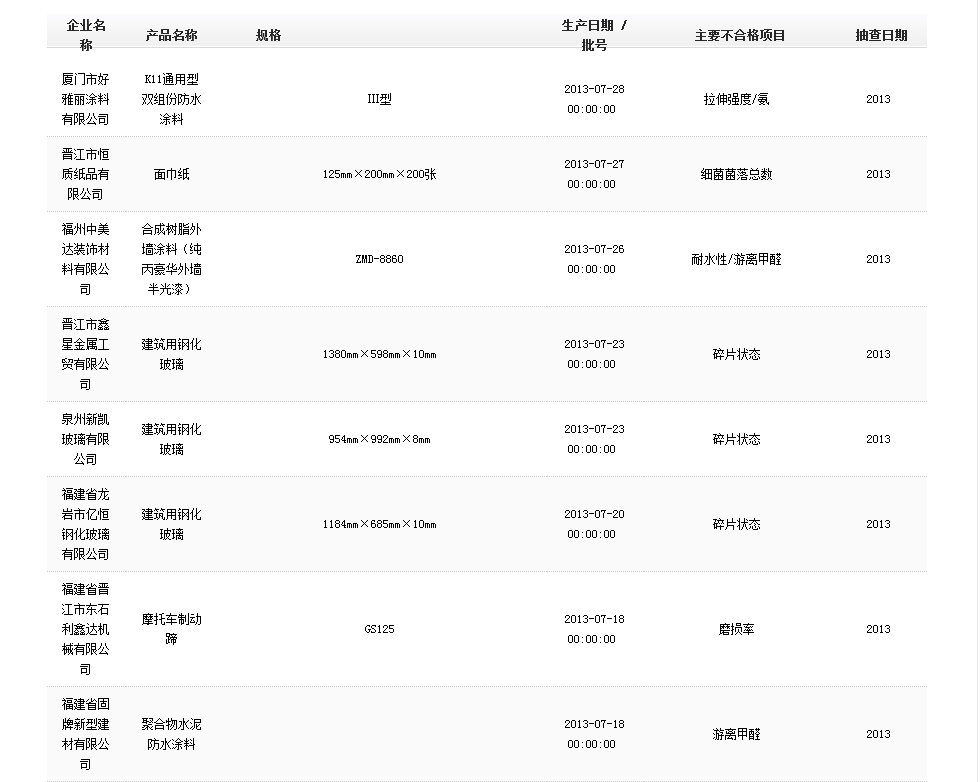Select company 晋江市恒质纸品有限公司
The image size is (980, 782).
tap(86, 174)
